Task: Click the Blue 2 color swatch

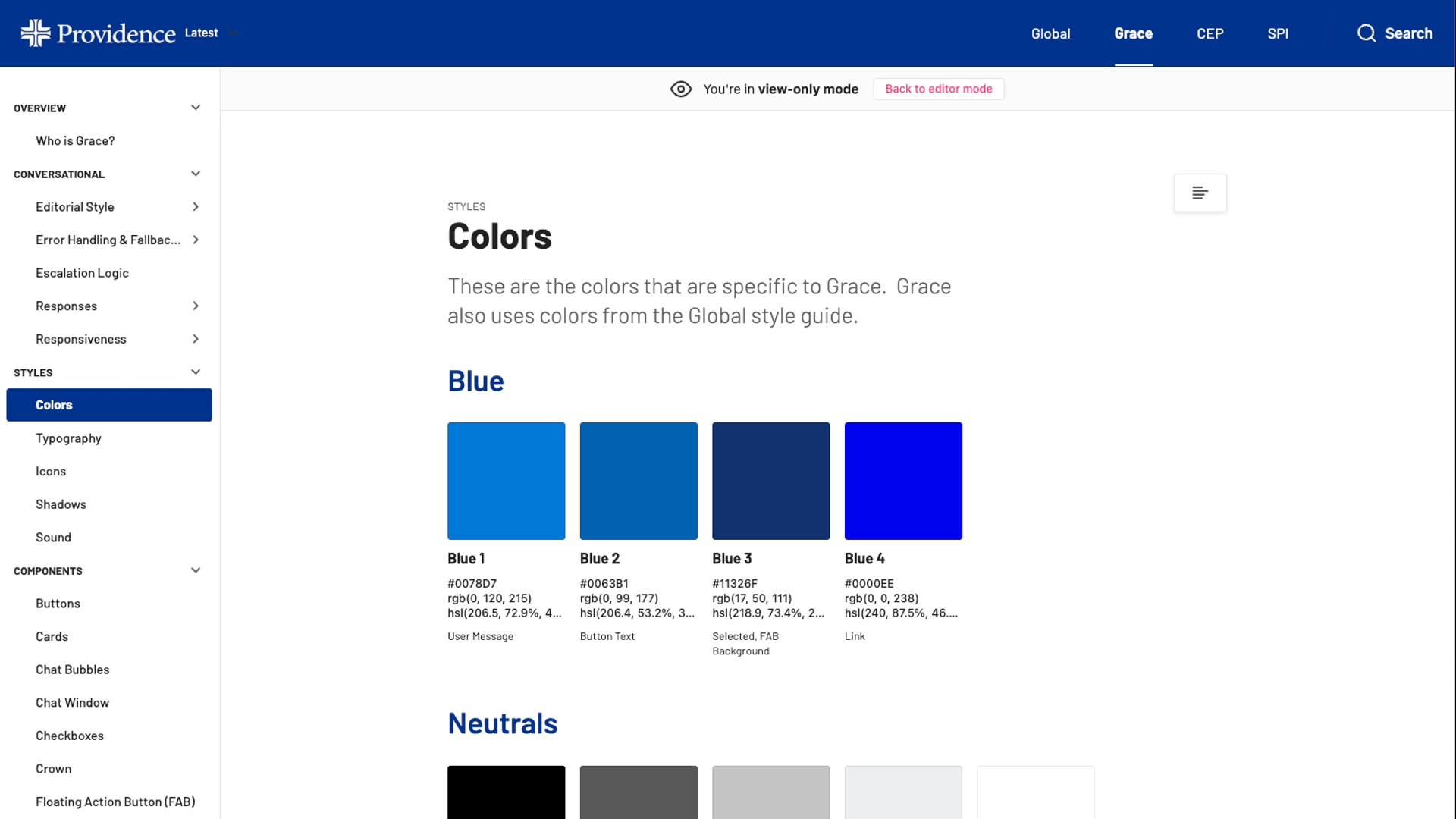Action: point(639,481)
